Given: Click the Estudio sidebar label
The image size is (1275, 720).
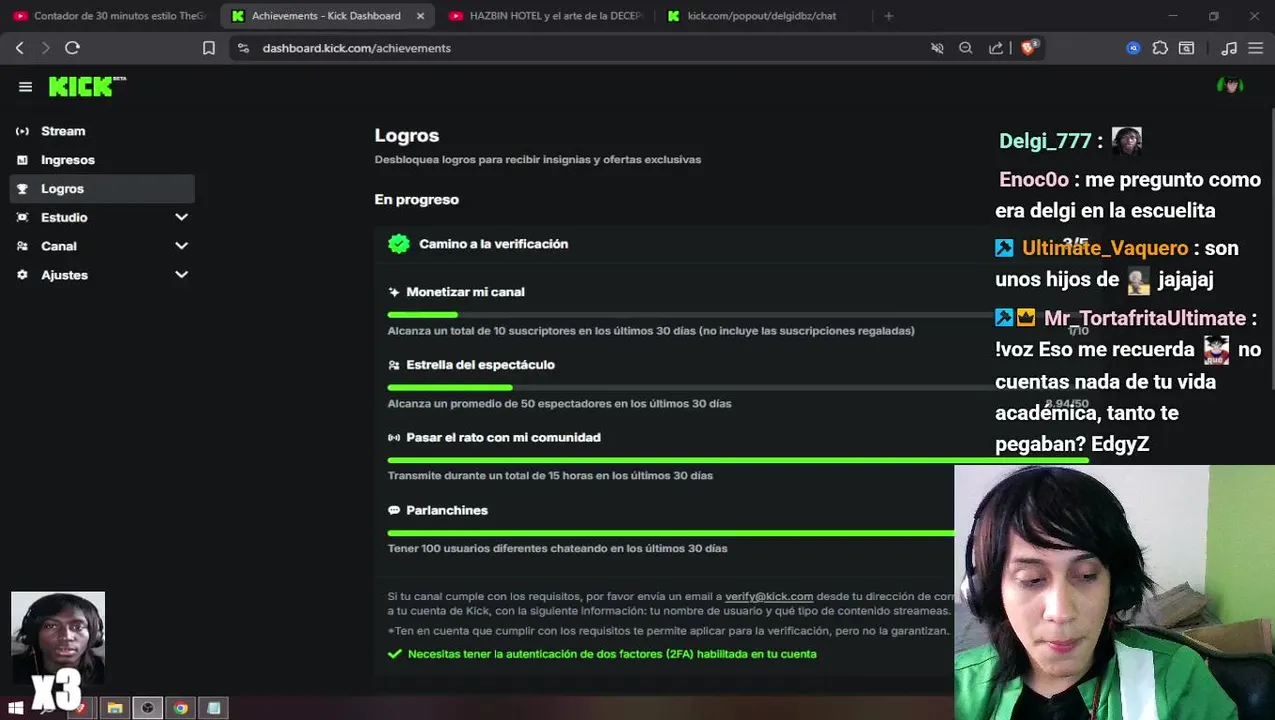Looking at the screenshot, I should coord(64,217).
